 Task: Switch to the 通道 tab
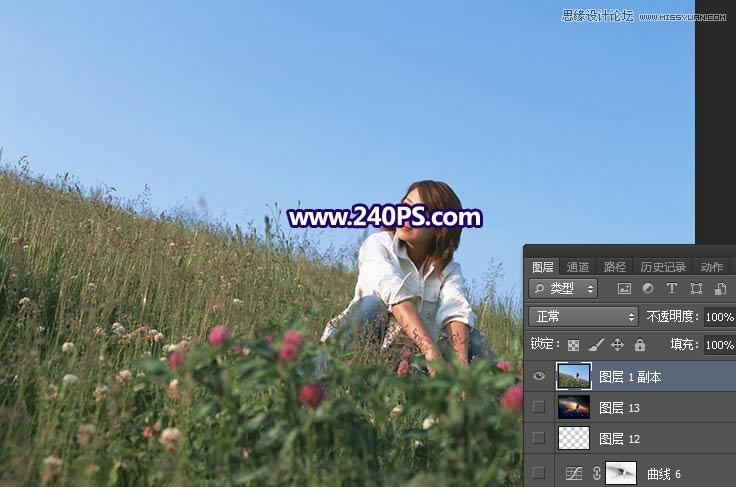click(x=577, y=267)
